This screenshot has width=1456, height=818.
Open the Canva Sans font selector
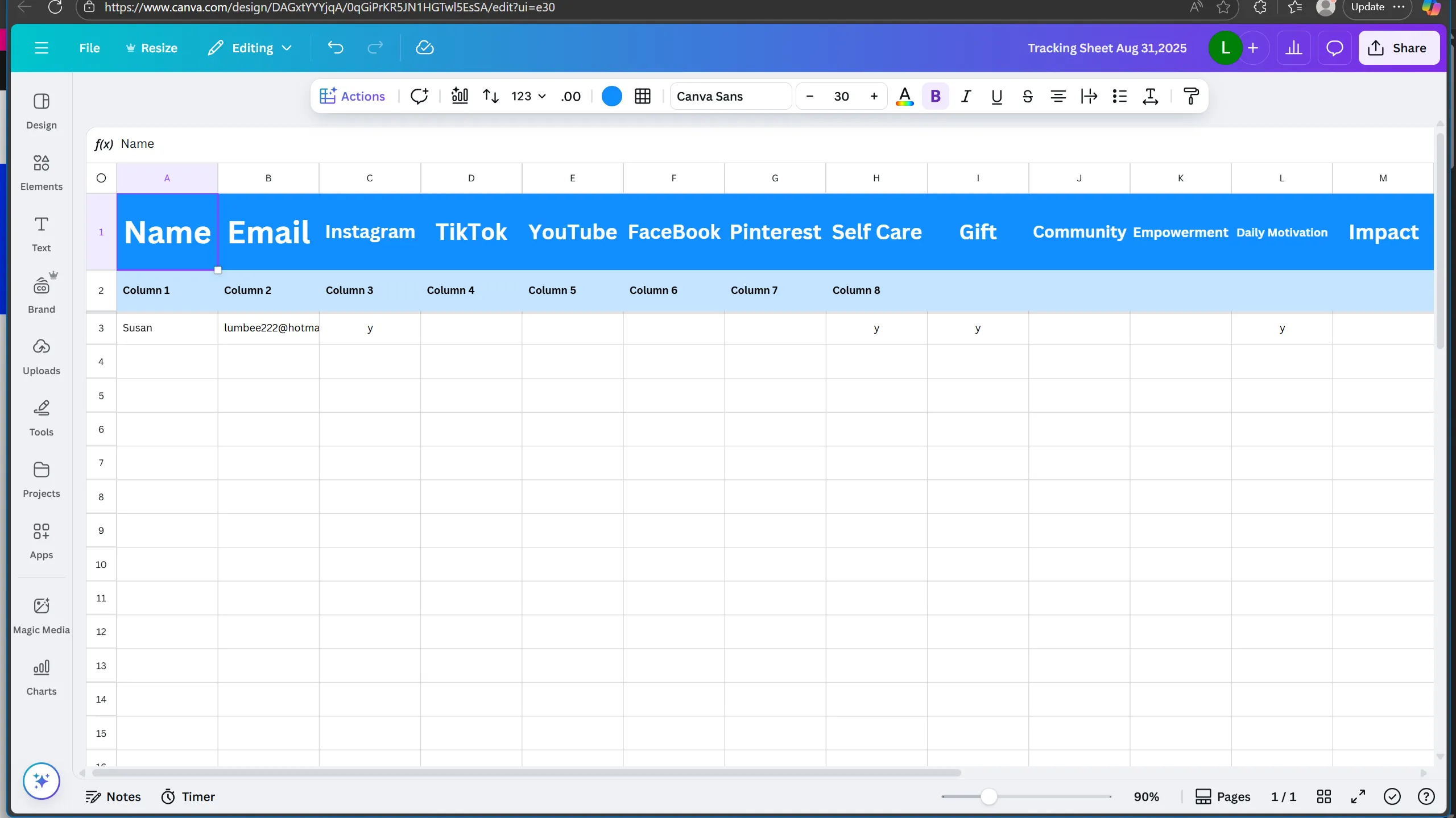point(730,96)
